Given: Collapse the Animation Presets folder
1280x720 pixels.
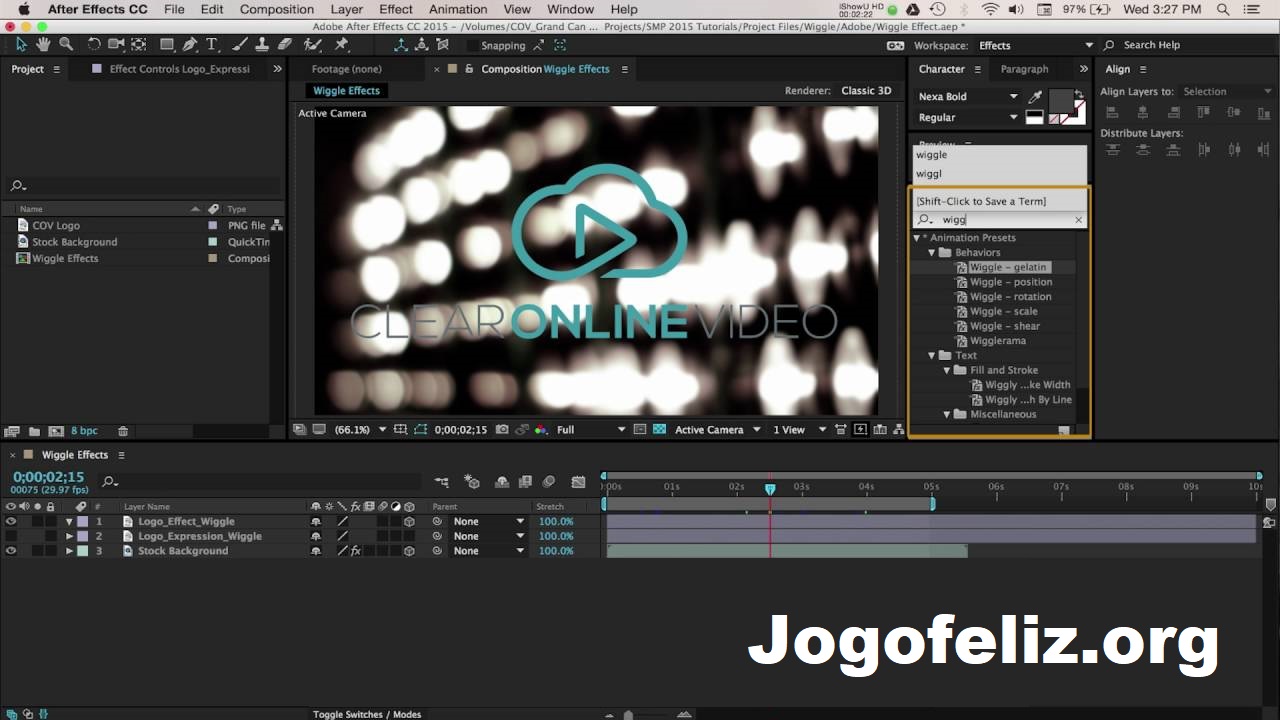Looking at the screenshot, I should tap(917, 238).
